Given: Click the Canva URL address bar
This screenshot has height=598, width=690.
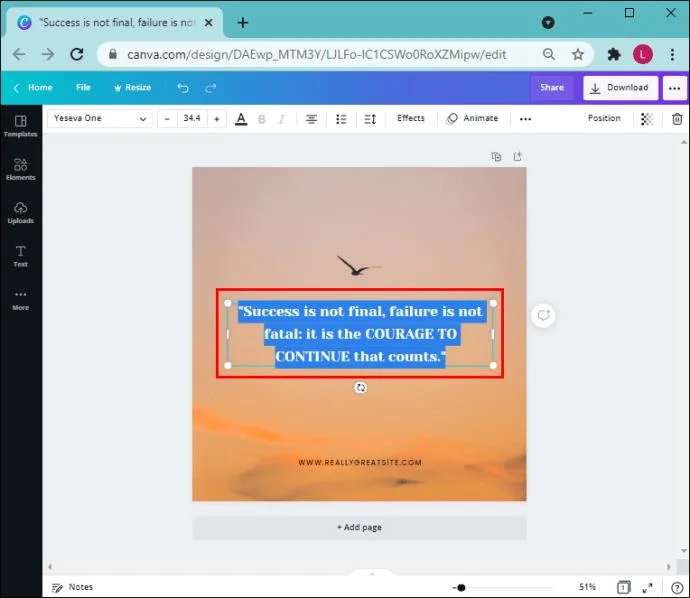Looking at the screenshot, I should [317, 55].
